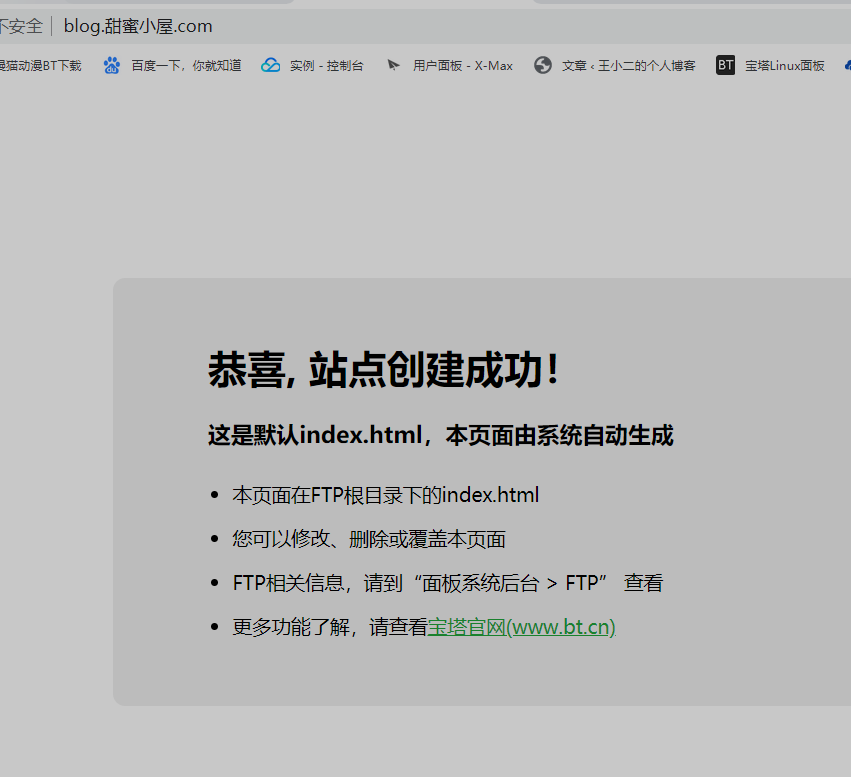Click the black BT icon bookmark
This screenshot has width=851, height=777.
pos(725,66)
